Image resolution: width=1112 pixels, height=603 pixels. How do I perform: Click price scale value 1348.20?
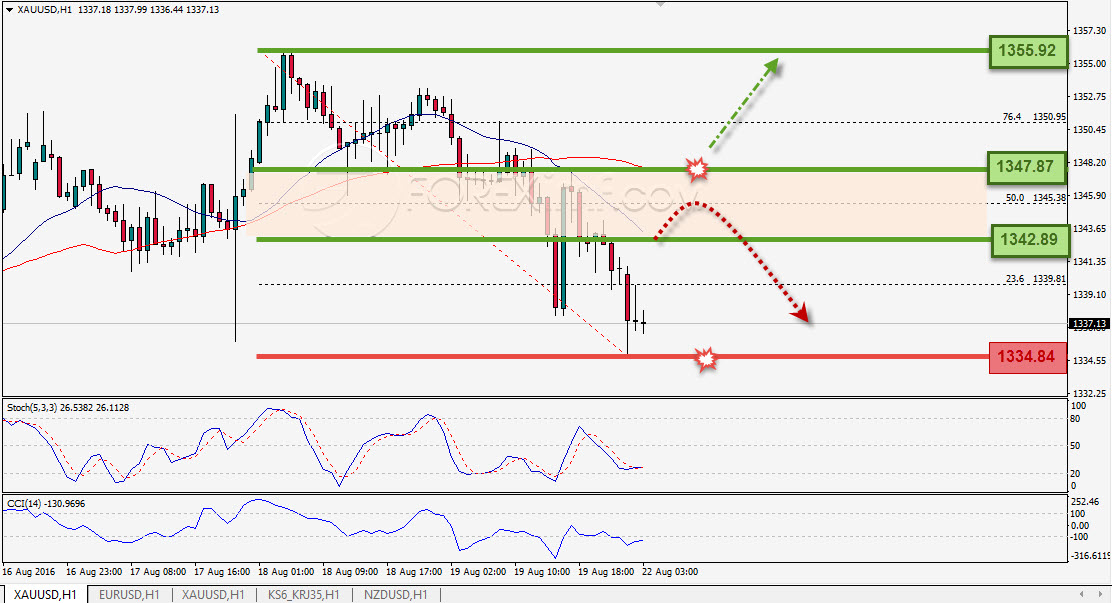[x=1089, y=162]
